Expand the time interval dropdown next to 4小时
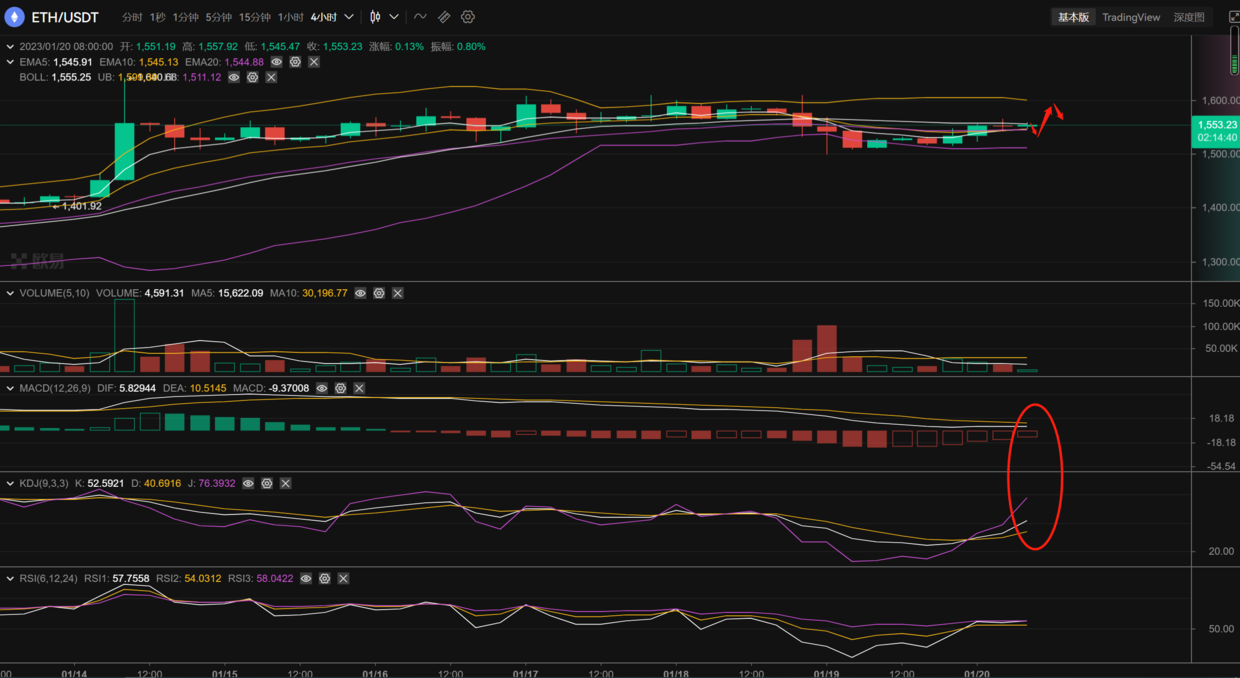 [349, 17]
